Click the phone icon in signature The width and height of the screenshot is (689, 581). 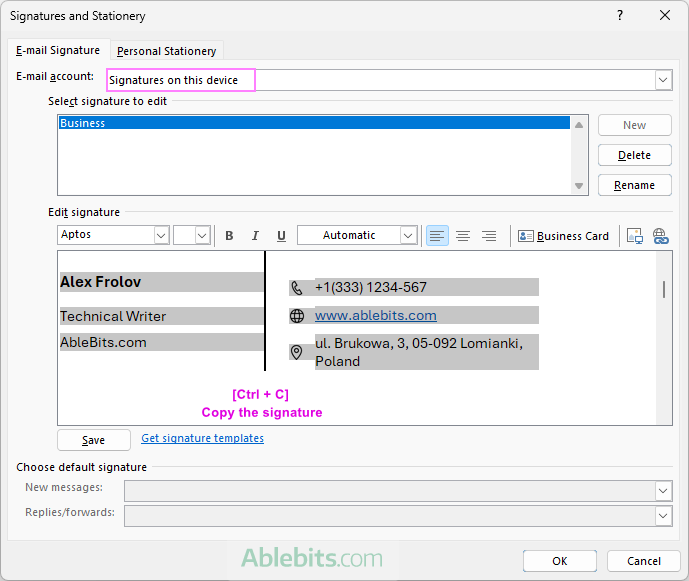point(297,288)
